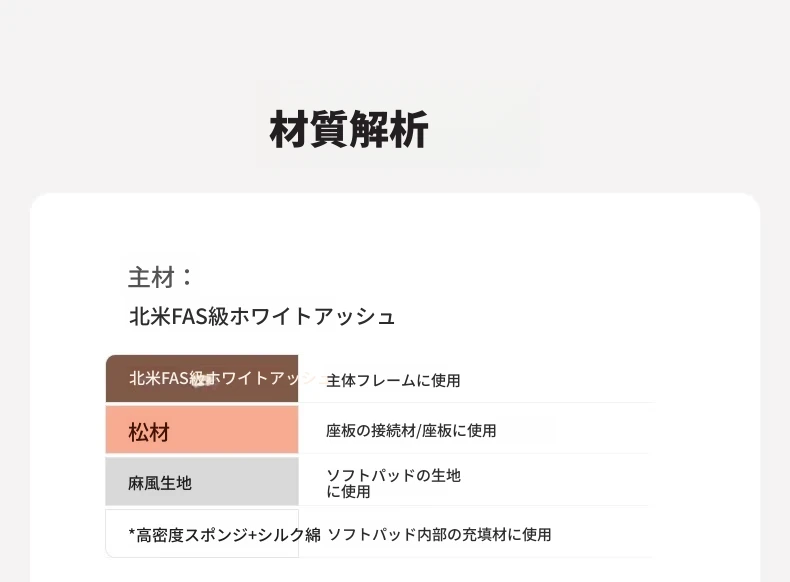Click the 主体フレームに使用 description

[393, 380]
